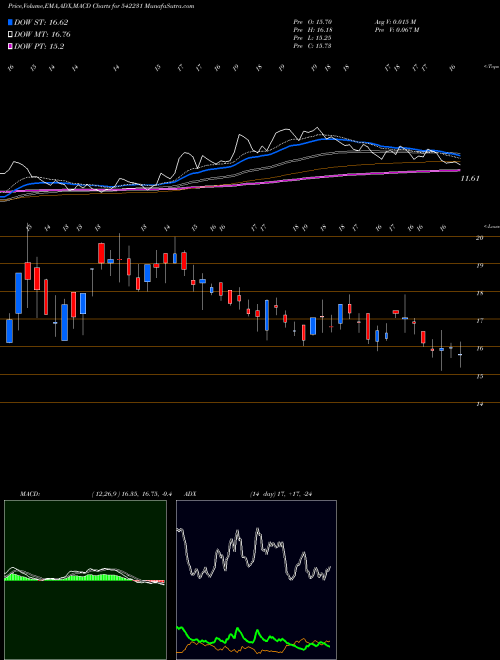Click the '(12,26,9) 16.35, 16.73, -0.4' readout
Screen dimensions: 500x660
pos(132,494)
